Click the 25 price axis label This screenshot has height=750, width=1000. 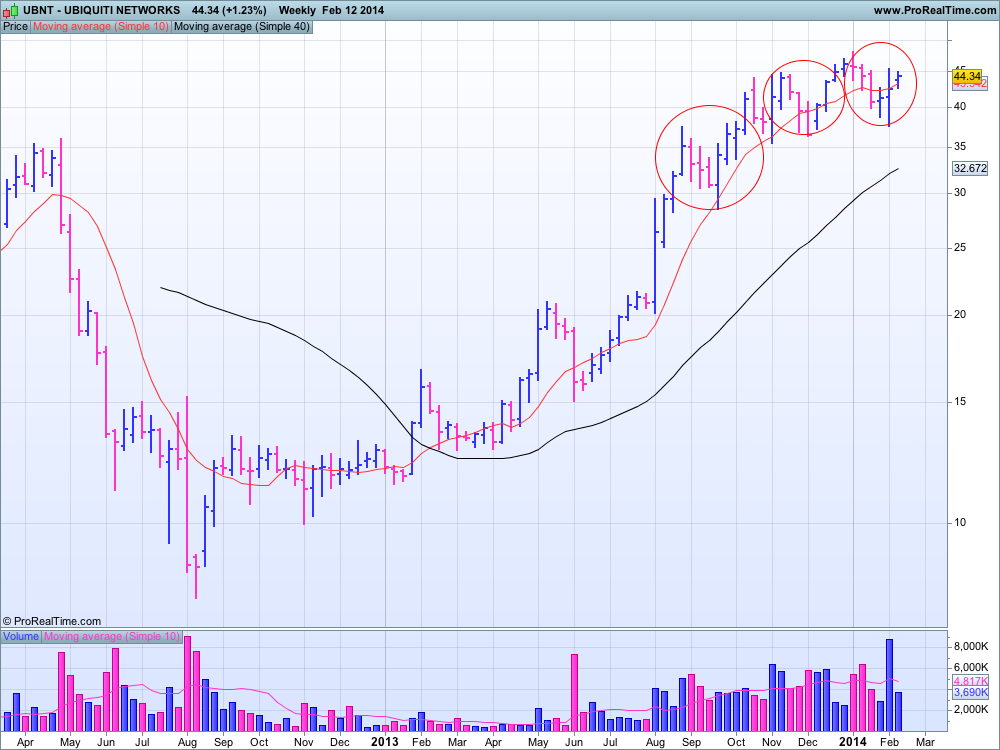959,247
